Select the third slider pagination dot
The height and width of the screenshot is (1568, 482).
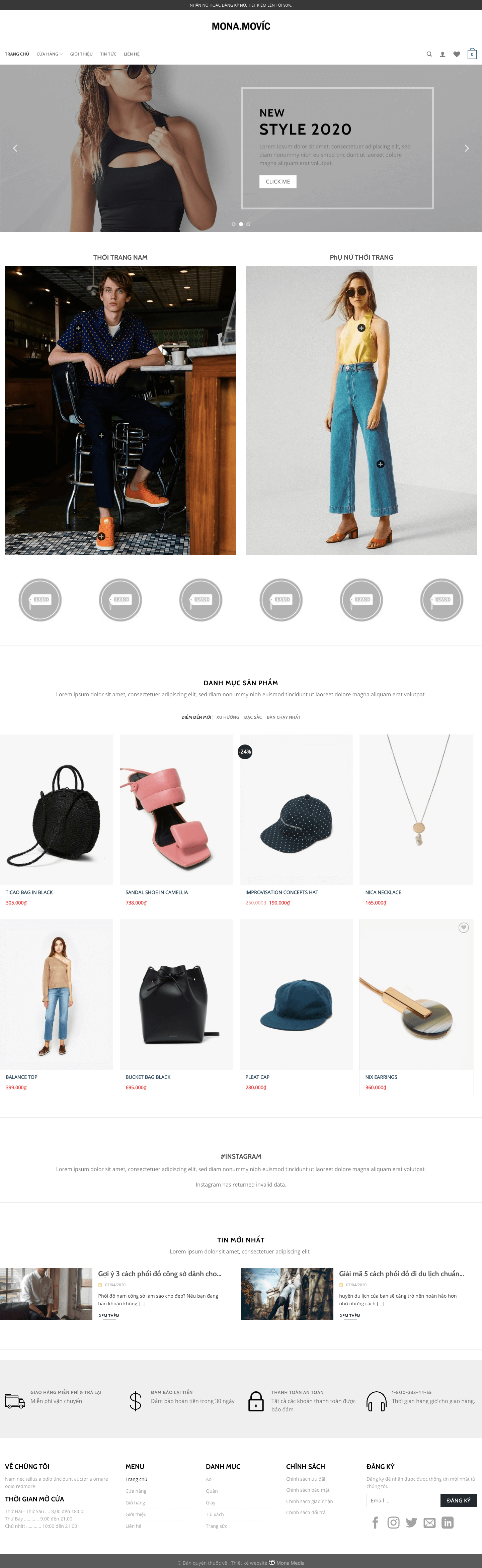[x=248, y=224]
